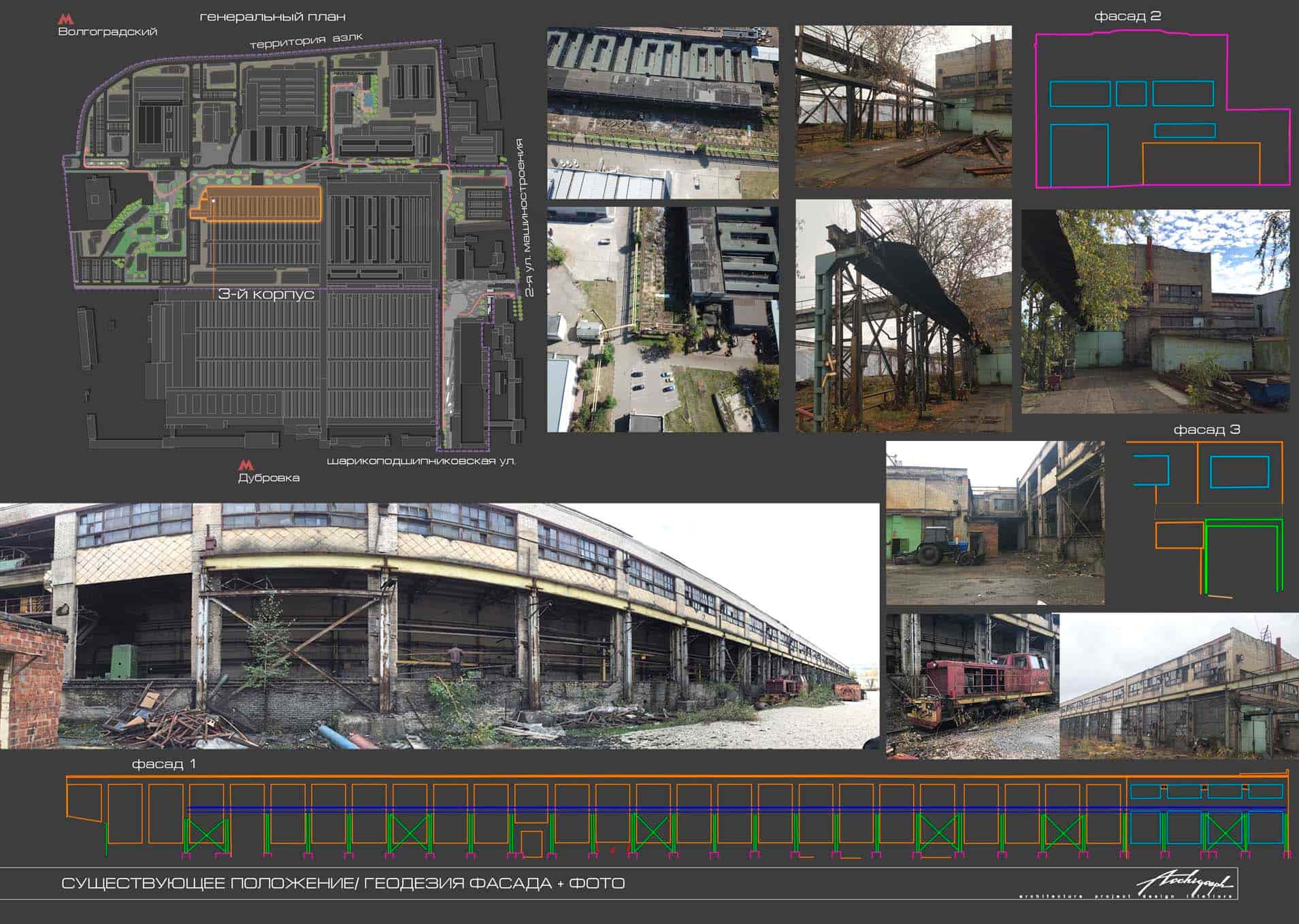The image size is (1299, 924).
Task: Click the 'генеральный план' heading
Action: click(x=272, y=16)
